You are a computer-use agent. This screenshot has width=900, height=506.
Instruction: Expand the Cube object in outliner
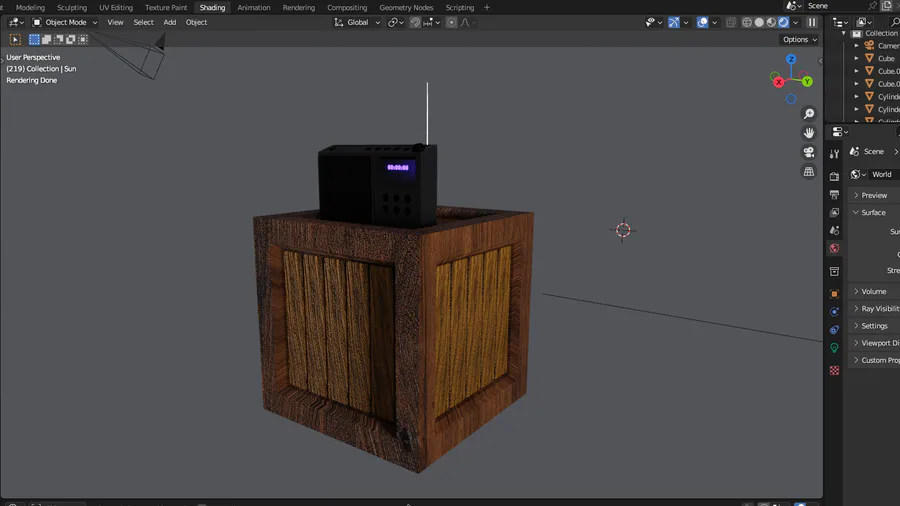point(856,59)
